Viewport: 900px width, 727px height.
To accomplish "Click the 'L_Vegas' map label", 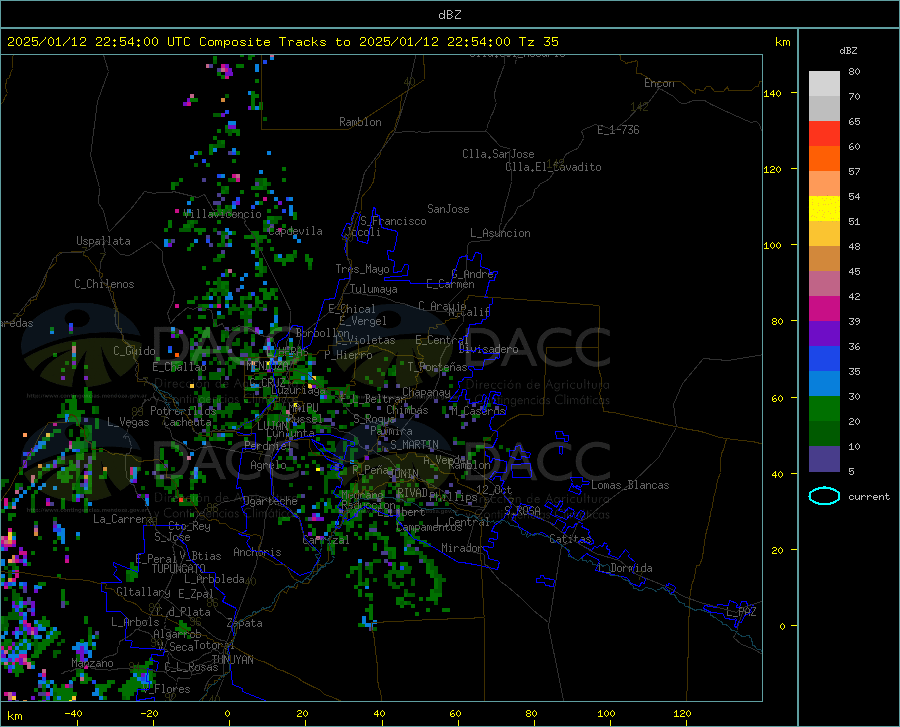I will [128, 422].
